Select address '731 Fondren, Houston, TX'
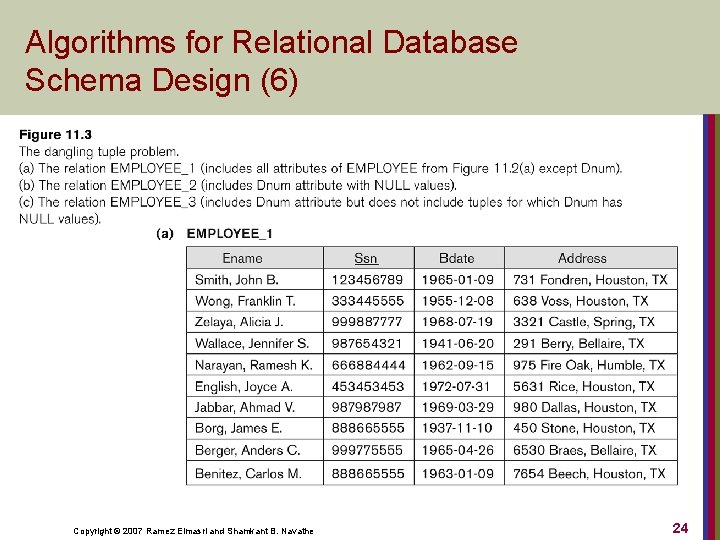Screen dimensions: 720x540 pyautogui.click(x=590, y=280)
